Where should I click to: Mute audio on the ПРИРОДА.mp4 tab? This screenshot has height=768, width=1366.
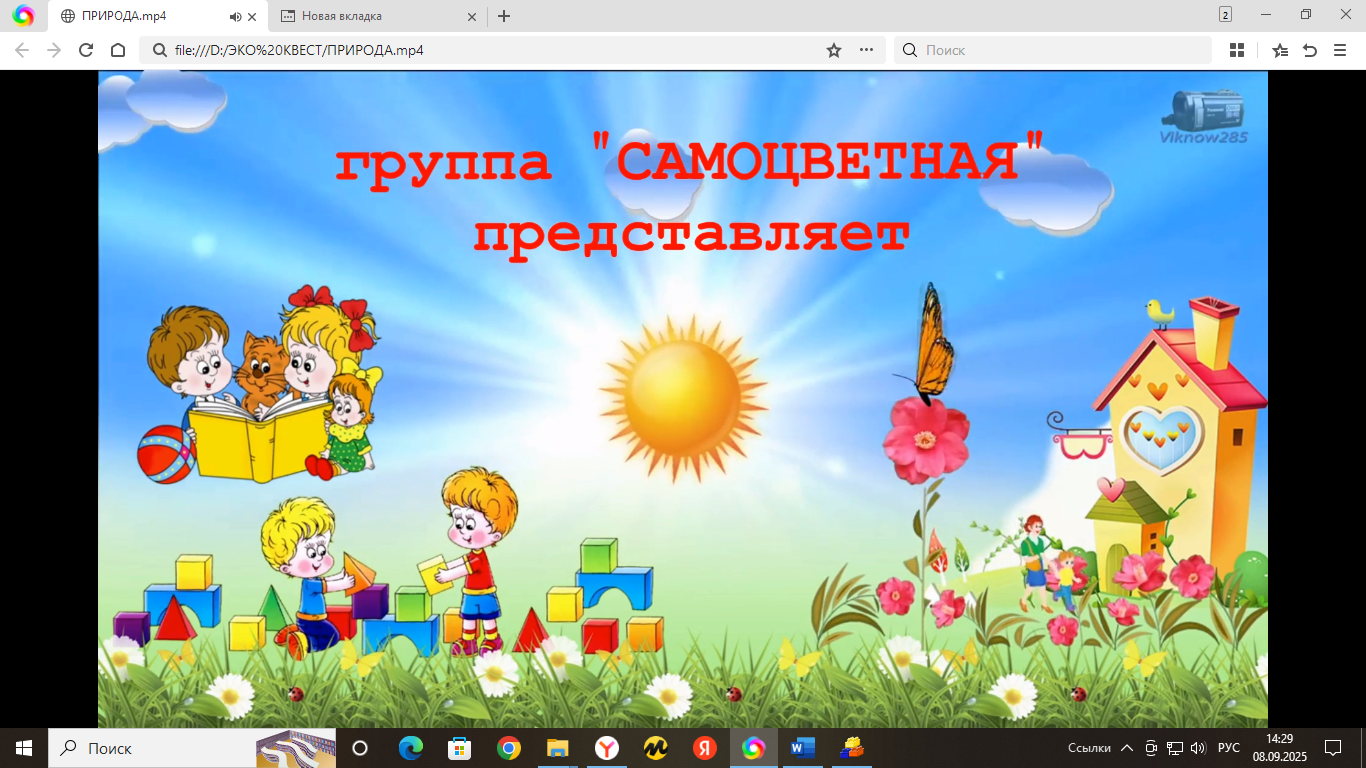coord(235,16)
